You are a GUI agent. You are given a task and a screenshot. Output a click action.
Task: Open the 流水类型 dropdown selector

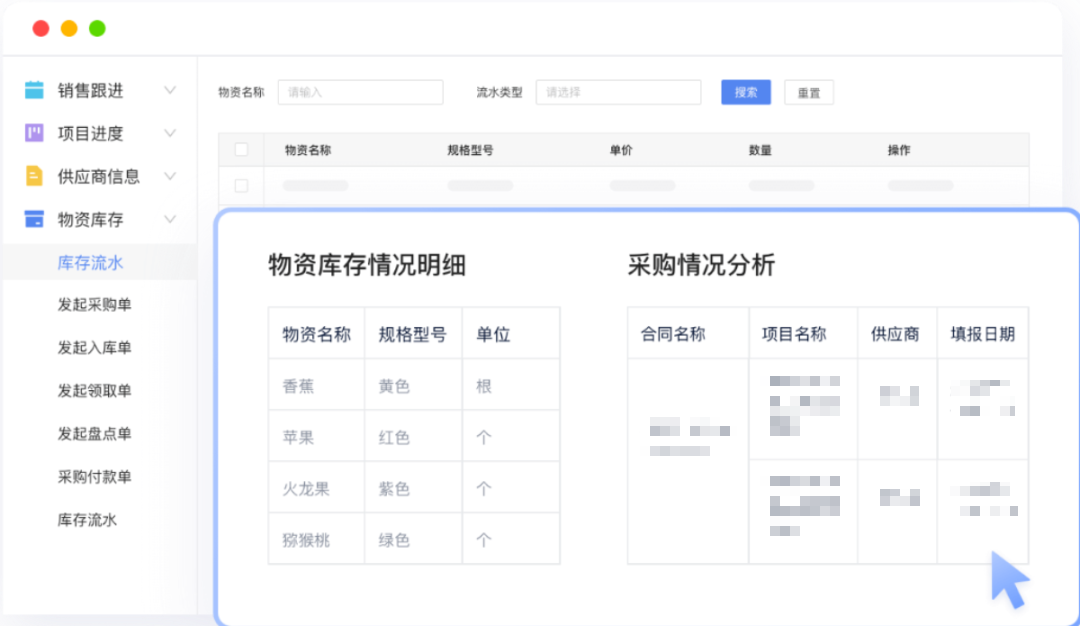pyautogui.click(x=618, y=92)
